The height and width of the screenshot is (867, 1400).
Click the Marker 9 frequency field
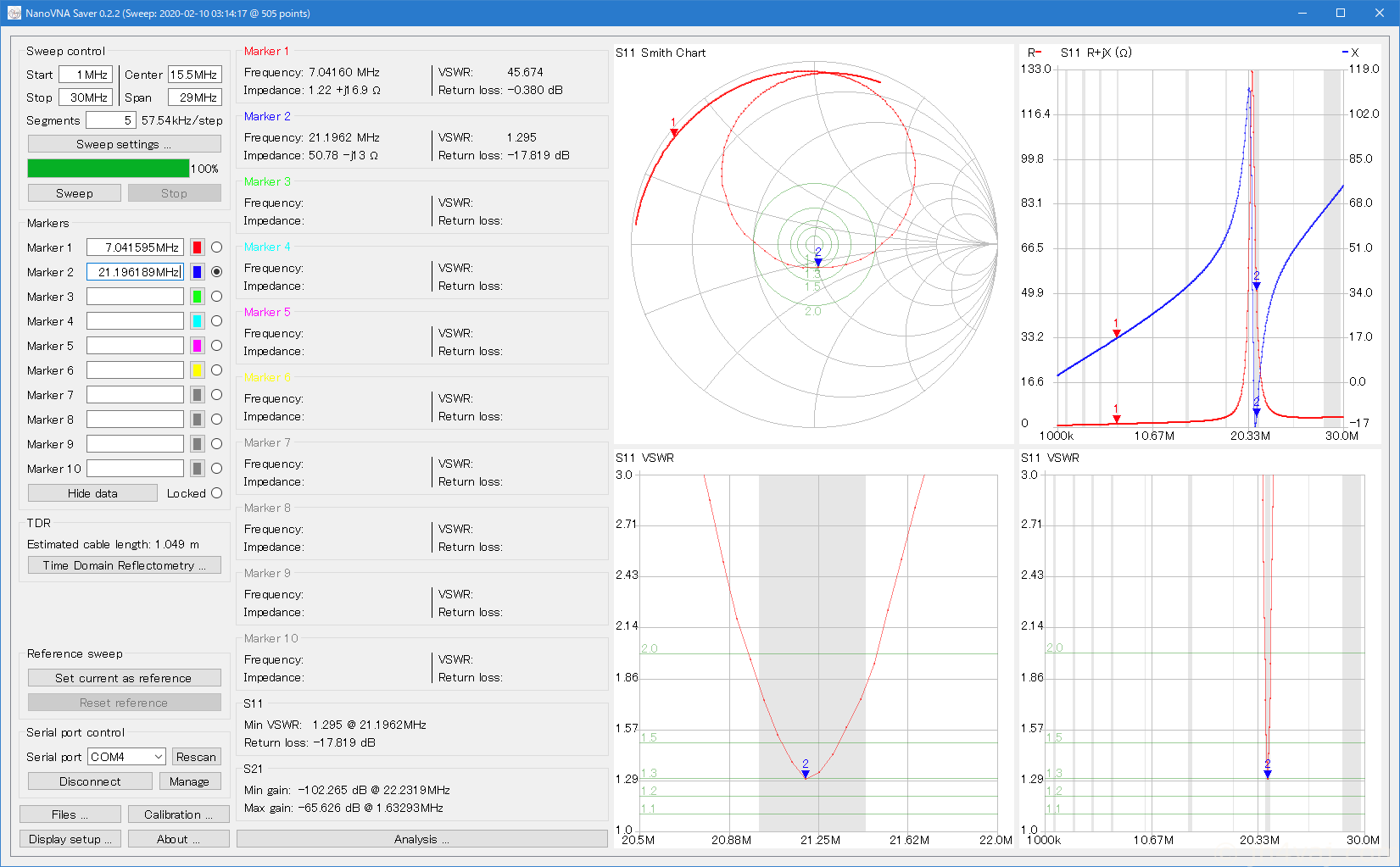tap(135, 444)
